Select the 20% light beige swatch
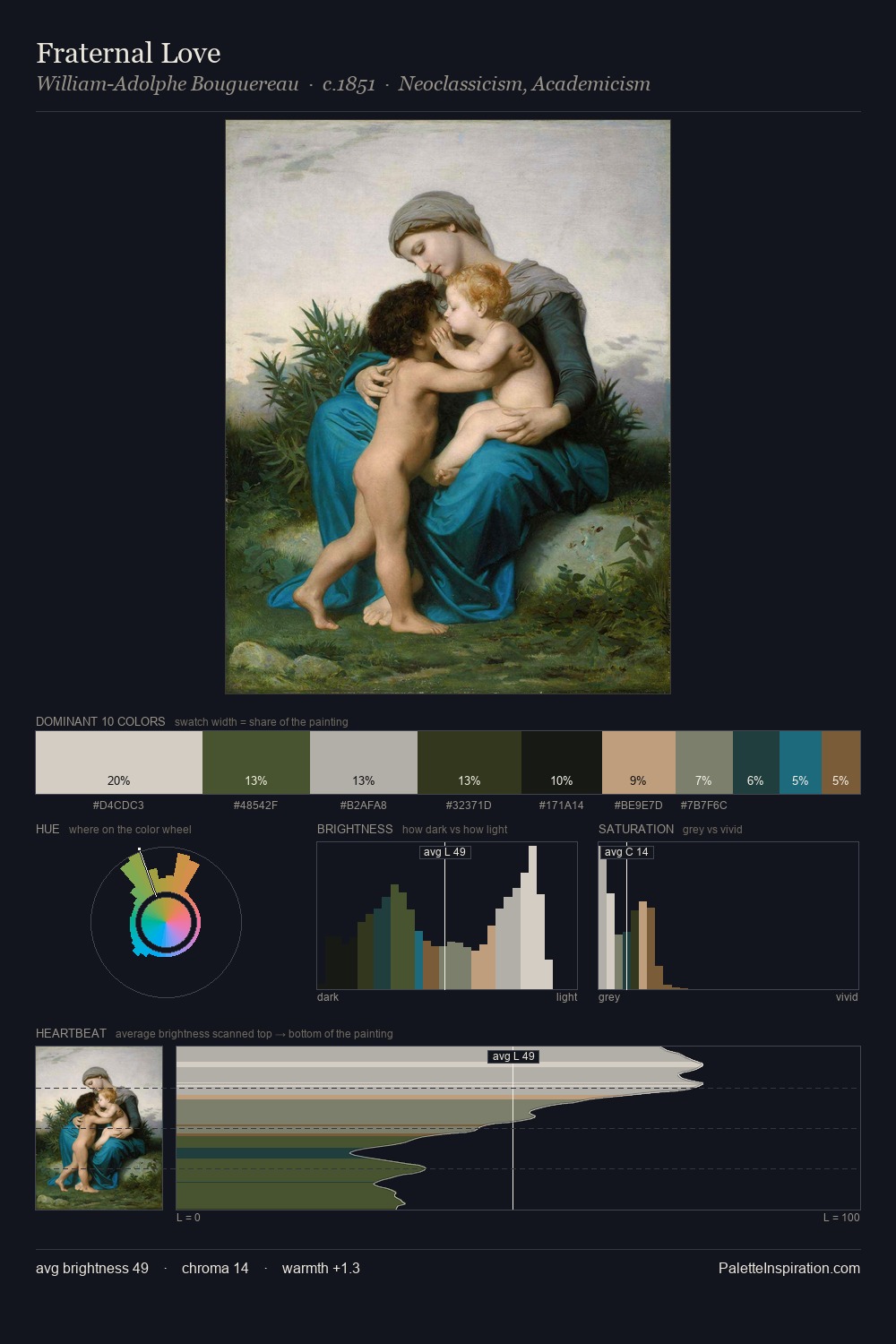Viewport: 896px width, 1344px height. point(119,762)
